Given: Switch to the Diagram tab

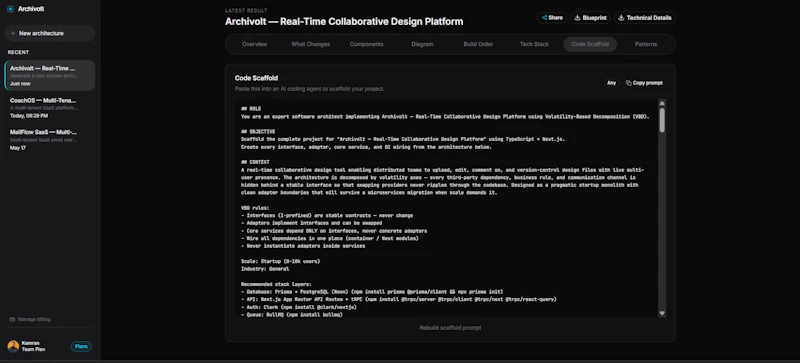Looking at the screenshot, I should (x=422, y=44).
